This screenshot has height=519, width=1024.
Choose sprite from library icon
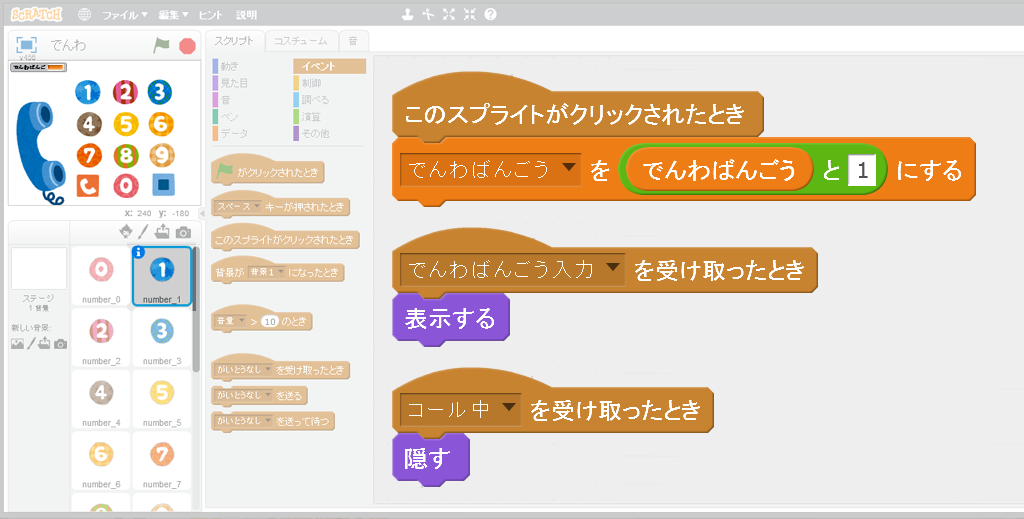tap(125, 231)
